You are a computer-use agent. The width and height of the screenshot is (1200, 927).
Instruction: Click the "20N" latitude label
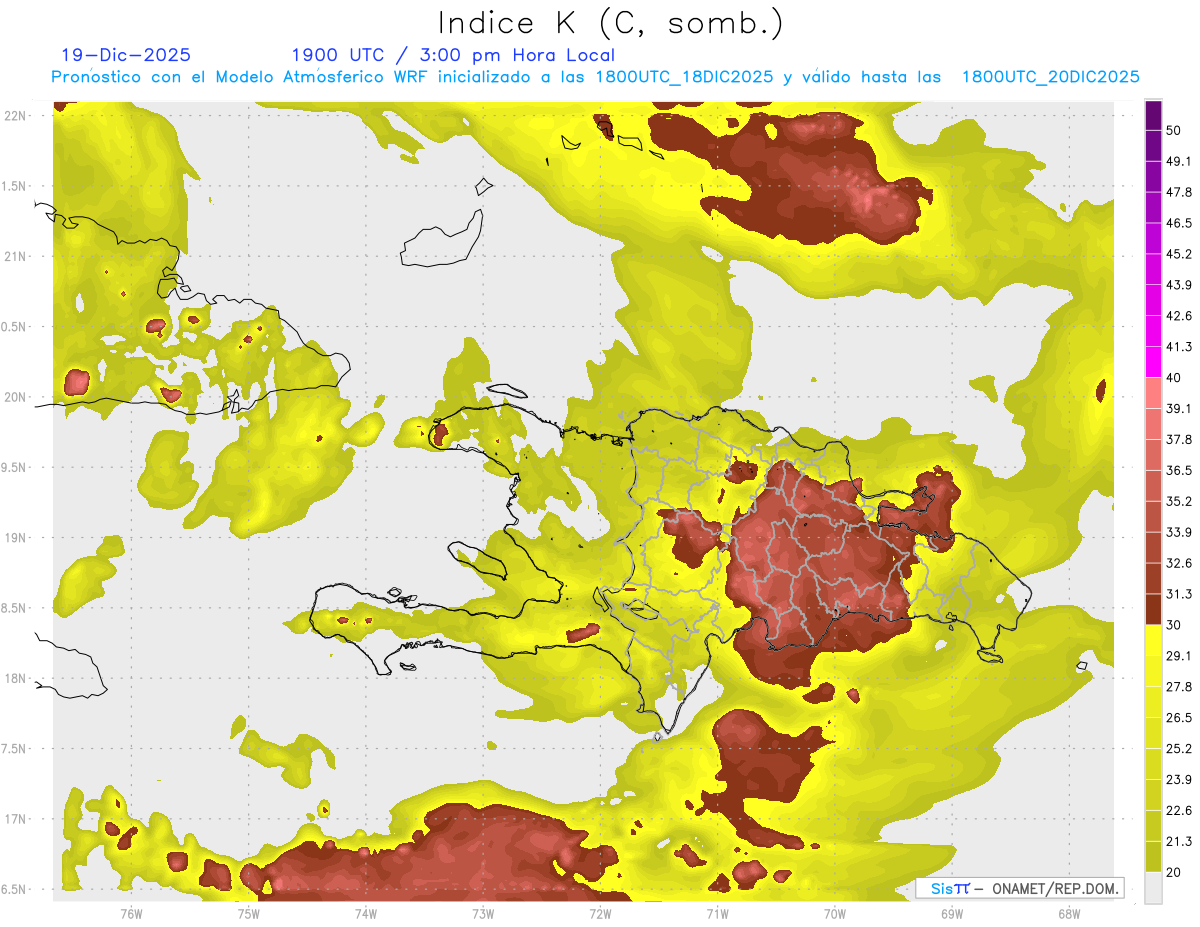(x=15, y=397)
